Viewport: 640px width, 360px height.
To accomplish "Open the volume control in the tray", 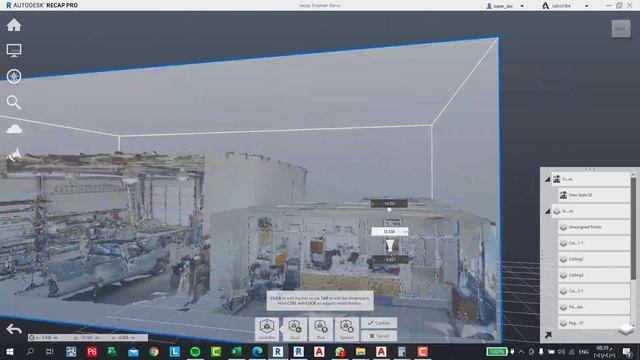I will click(561, 352).
